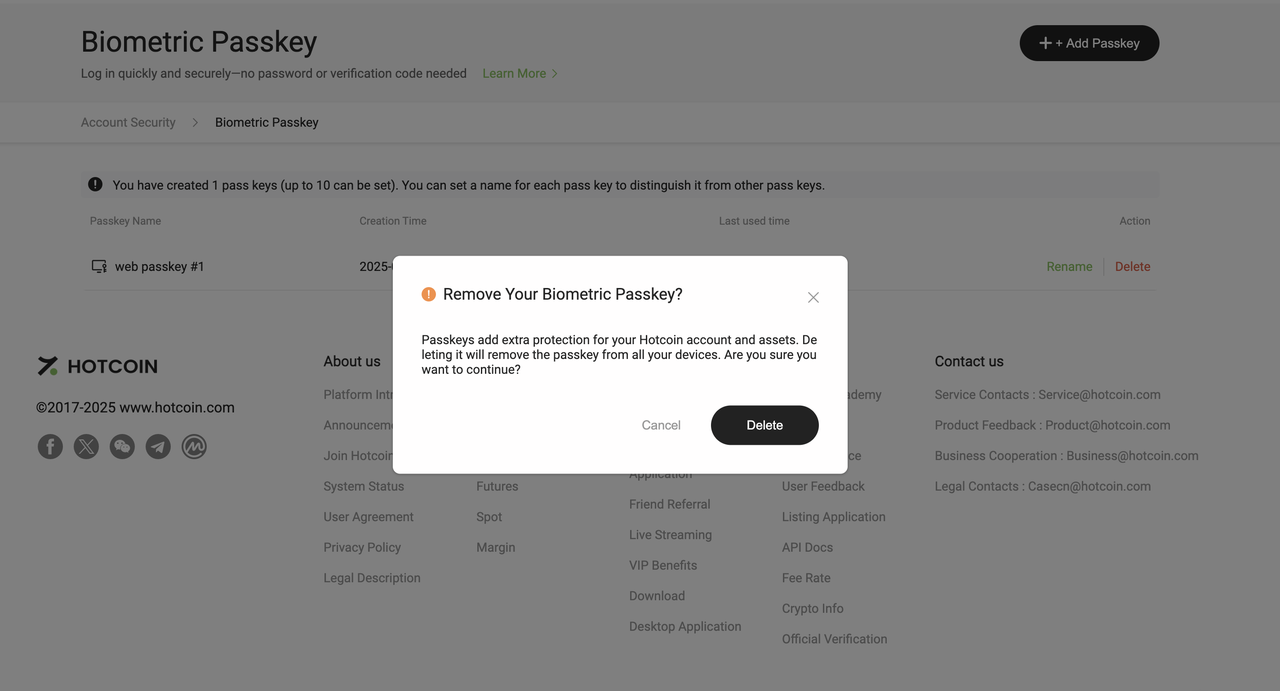Click the info icon in passkey notice
This screenshot has width=1280, height=691.
[95, 184]
